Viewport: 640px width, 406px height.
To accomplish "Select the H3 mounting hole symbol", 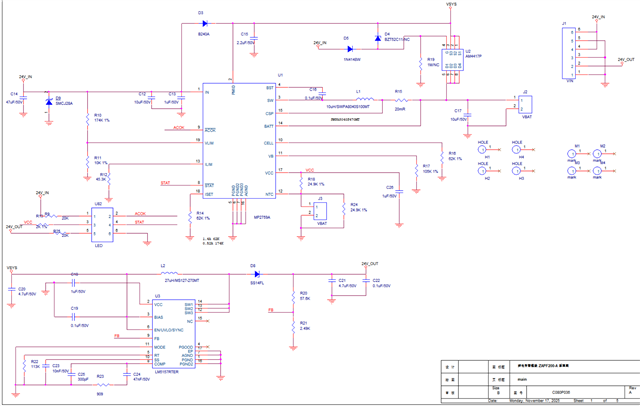I will [x=516, y=171].
